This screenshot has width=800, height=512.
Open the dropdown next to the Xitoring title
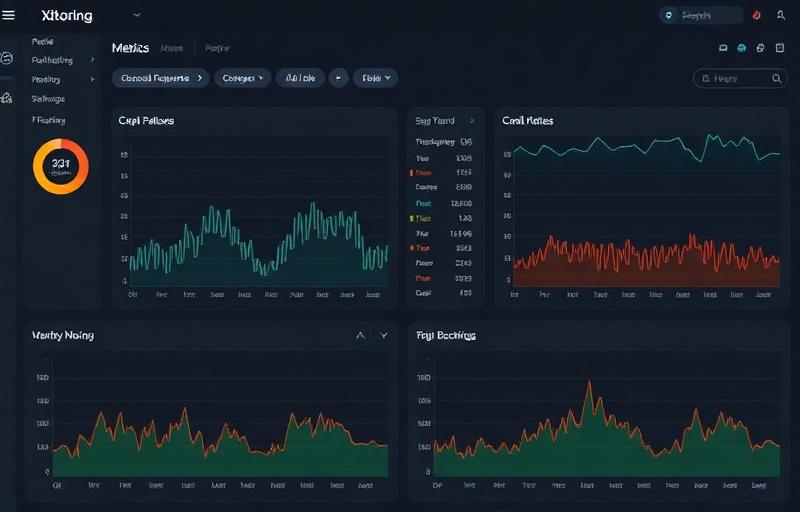(x=136, y=16)
